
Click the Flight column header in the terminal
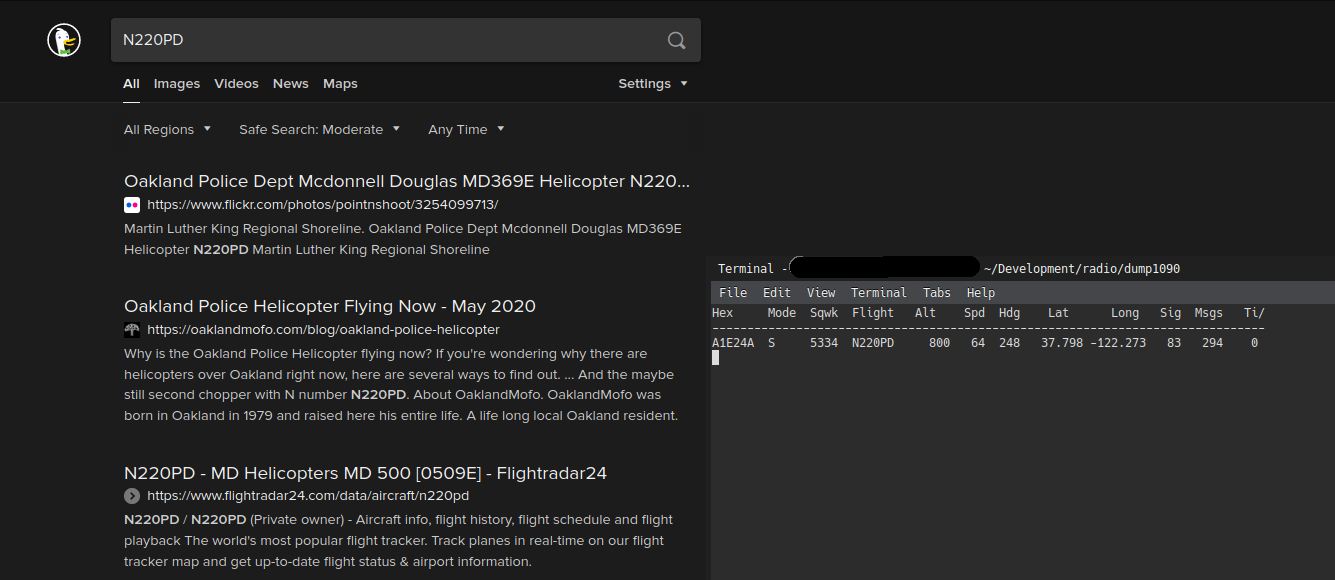pyautogui.click(x=873, y=313)
